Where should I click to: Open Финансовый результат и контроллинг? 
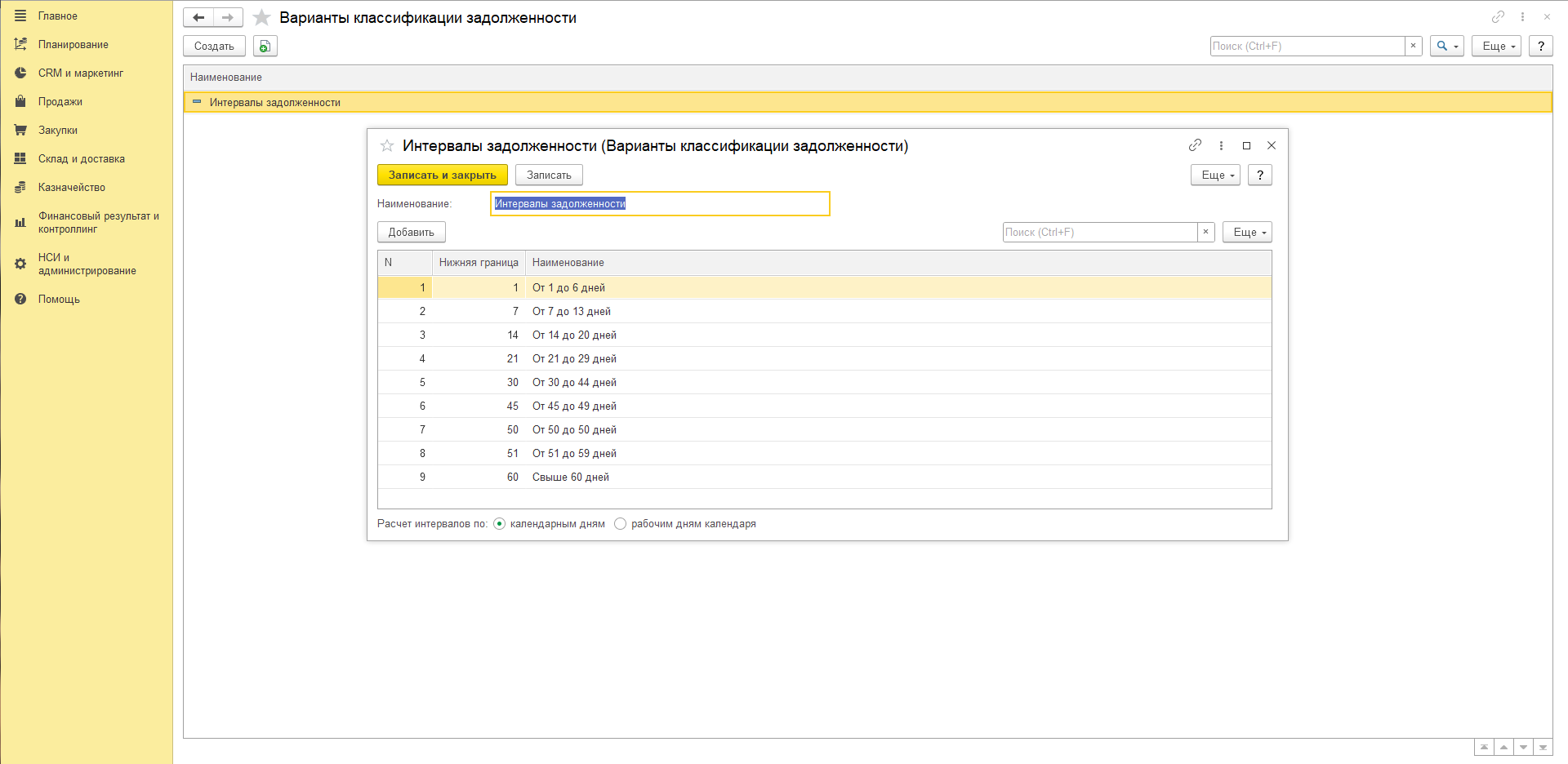[98, 222]
